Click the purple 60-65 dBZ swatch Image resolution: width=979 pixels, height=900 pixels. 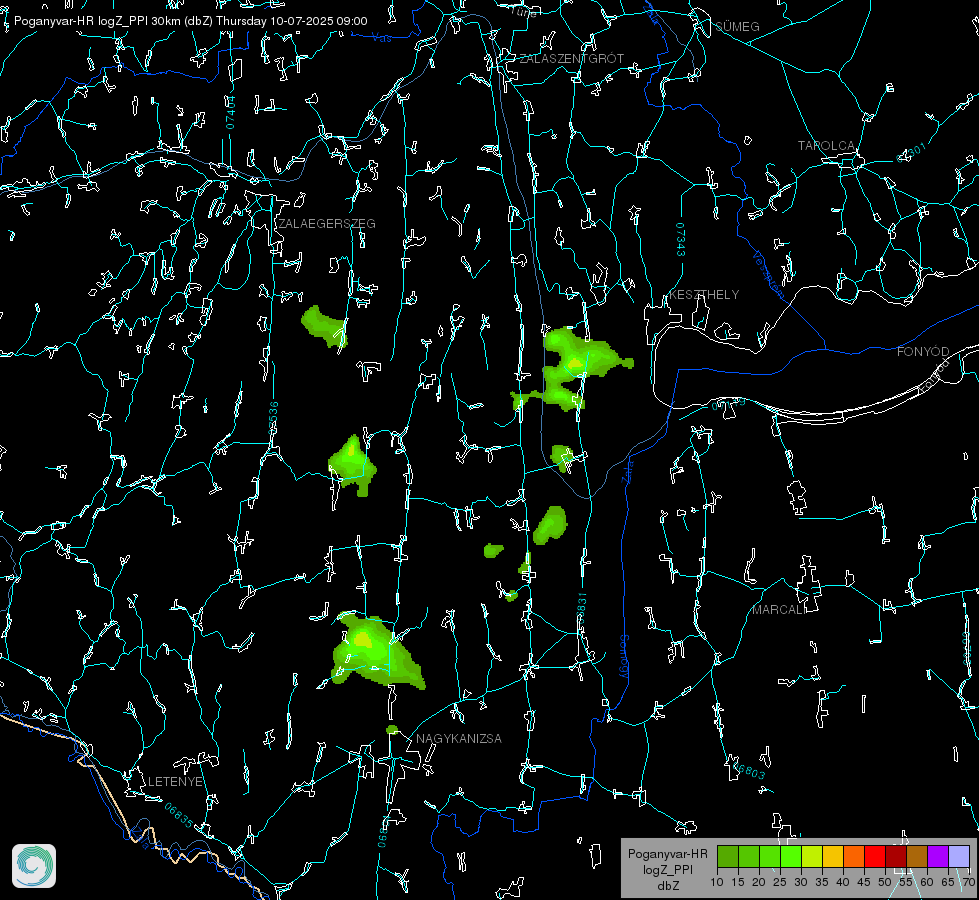tap(938, 856)
